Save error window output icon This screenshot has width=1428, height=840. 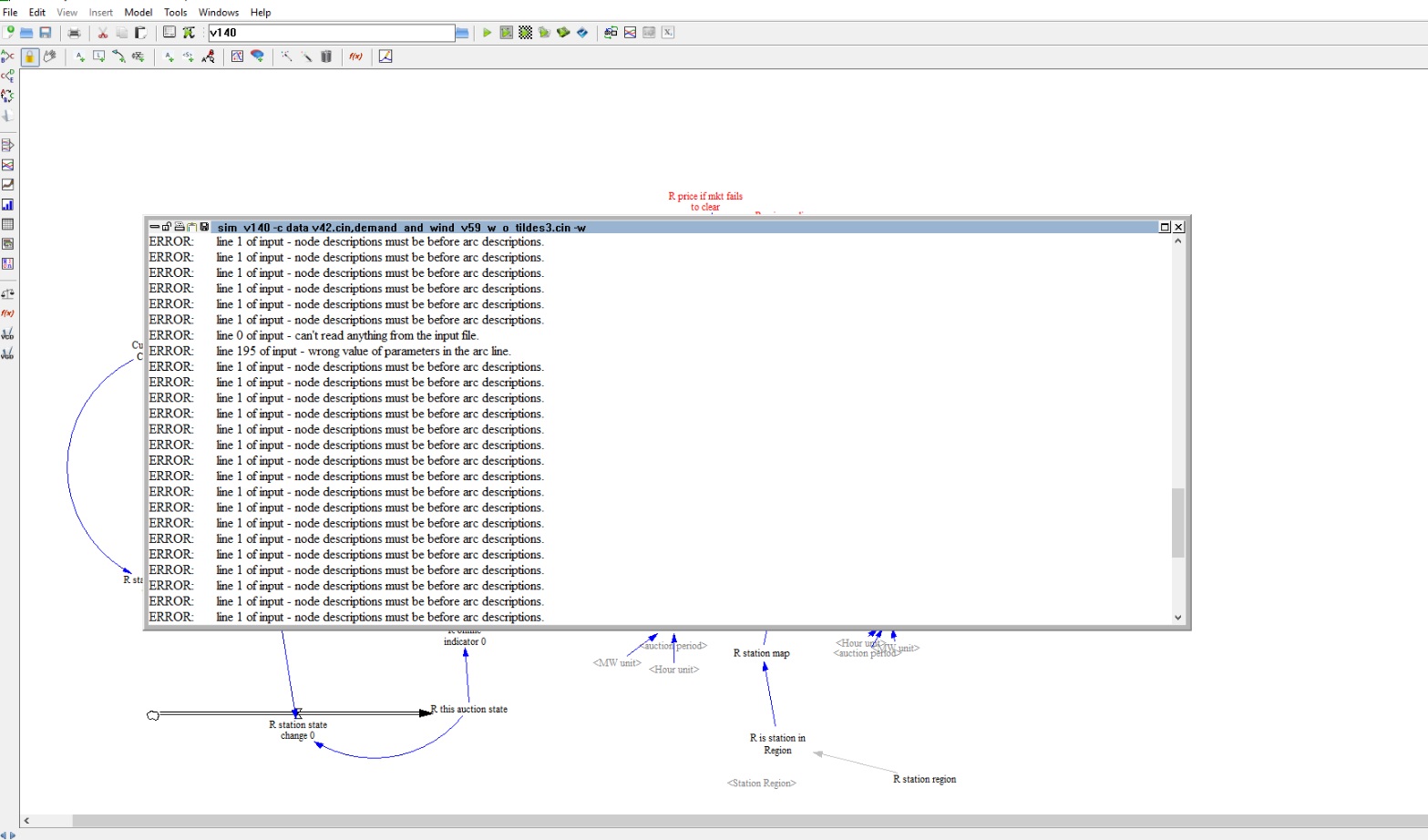205,227
